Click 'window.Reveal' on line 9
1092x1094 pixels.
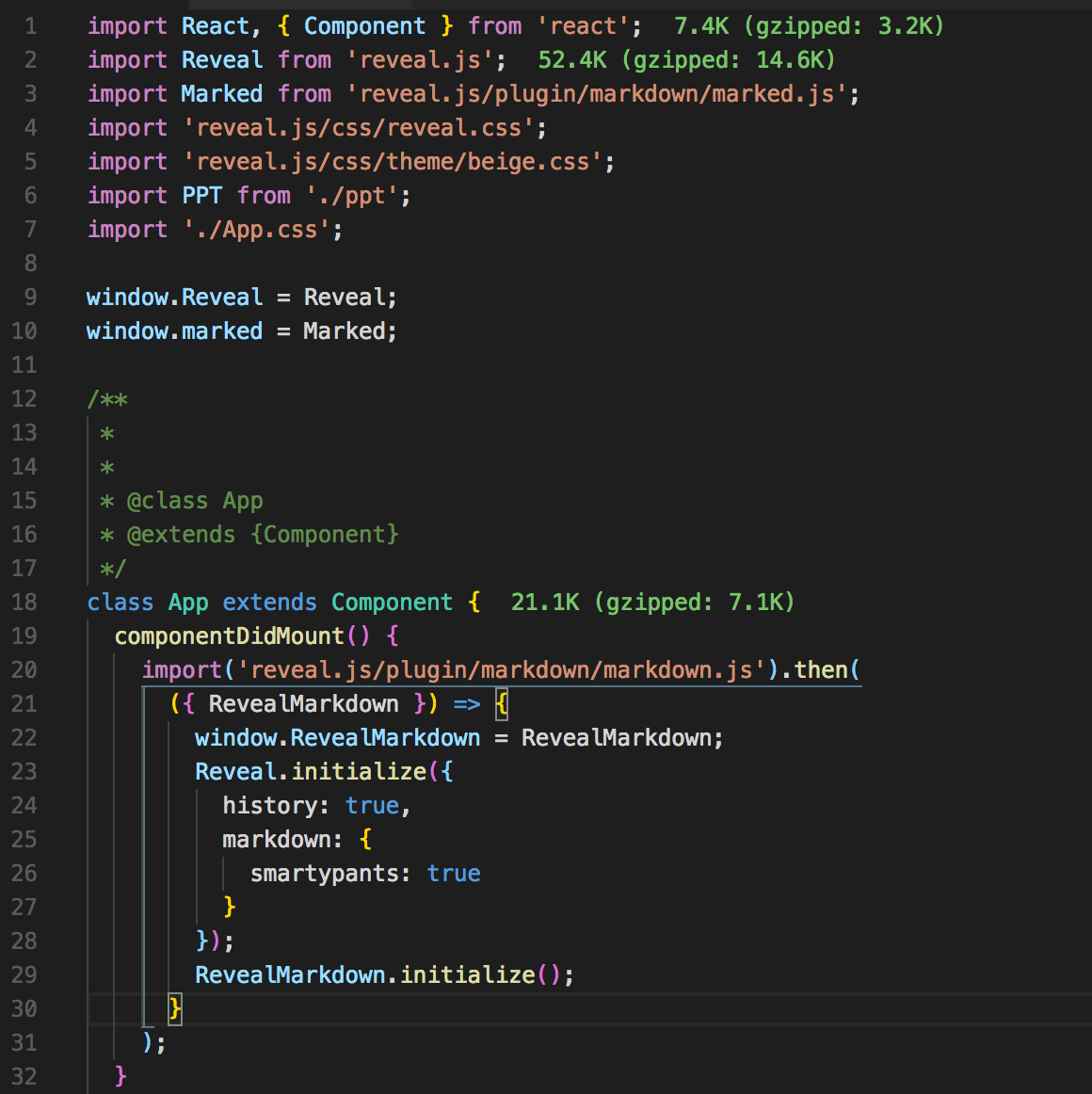click(x=174, y=298)
